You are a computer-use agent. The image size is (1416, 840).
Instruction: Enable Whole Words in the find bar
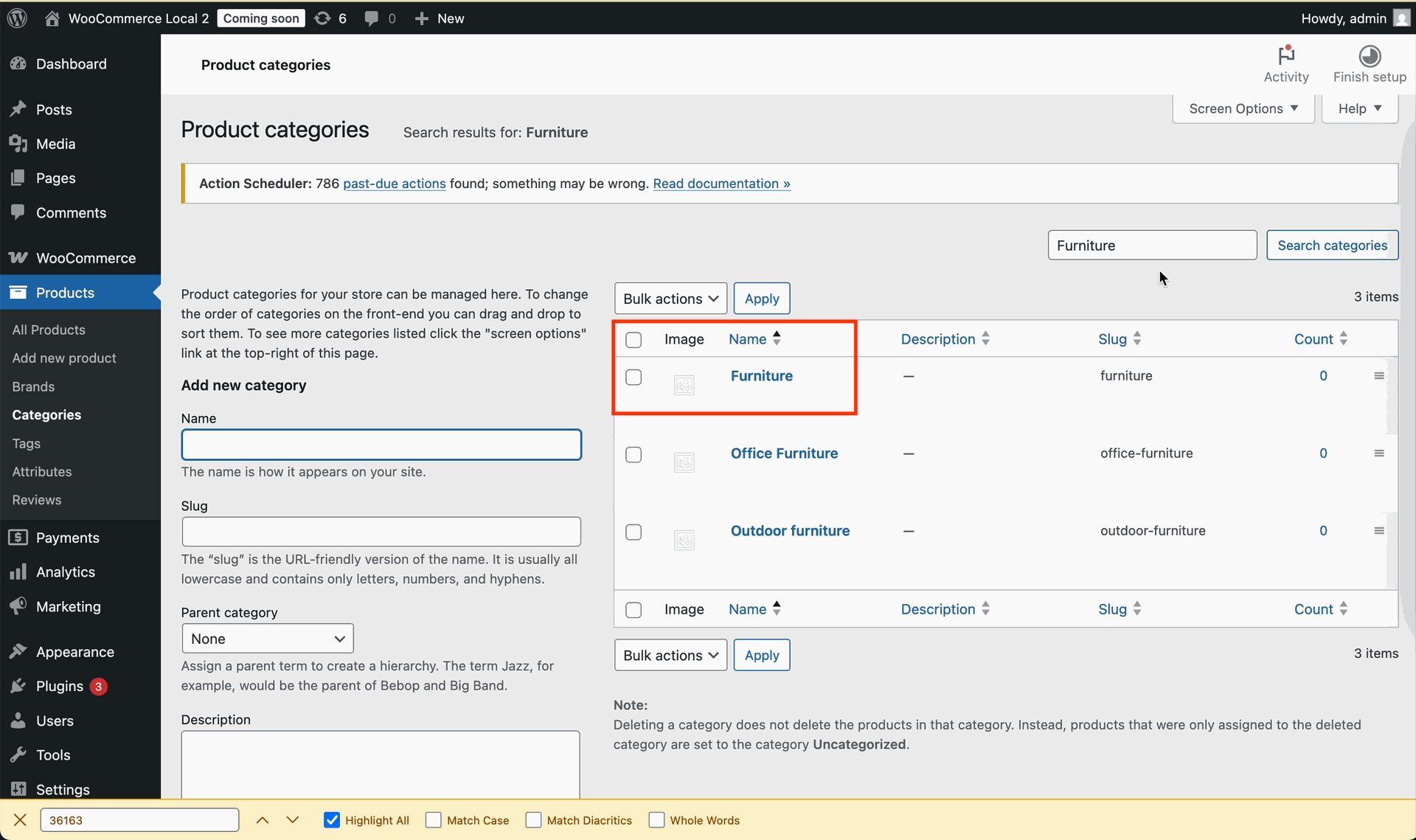656,820
